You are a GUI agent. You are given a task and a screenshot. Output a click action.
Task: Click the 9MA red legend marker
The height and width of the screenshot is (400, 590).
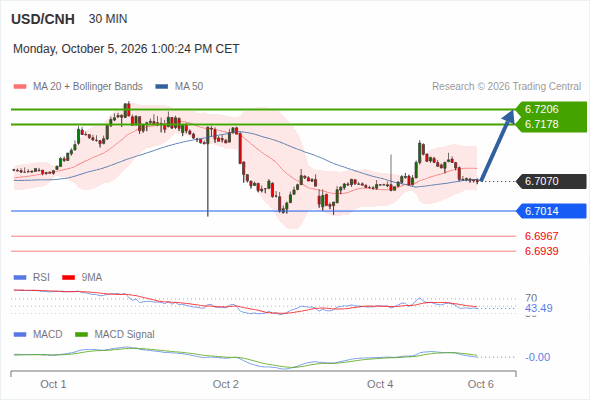pos(68,278)
